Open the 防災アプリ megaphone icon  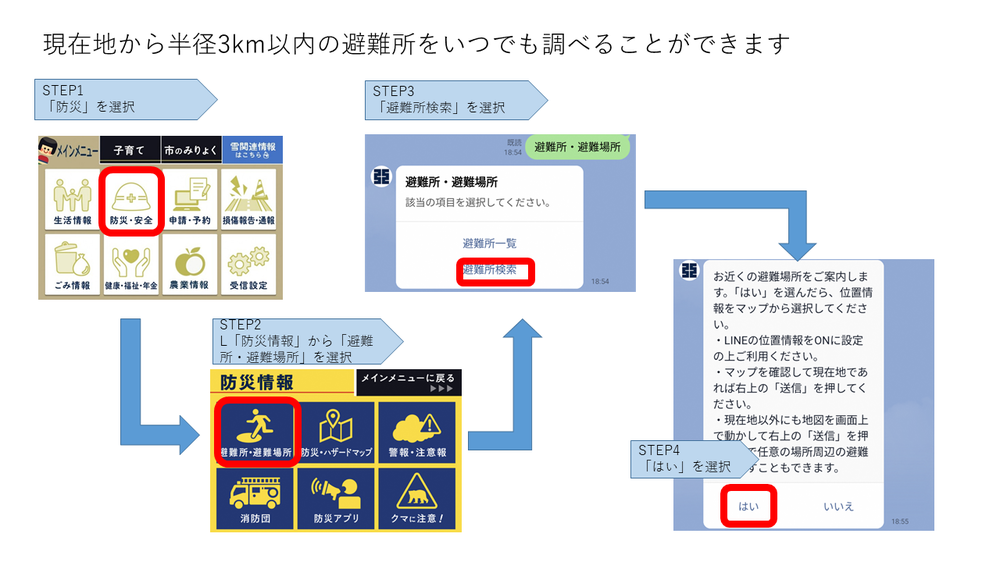coord(337,497)
